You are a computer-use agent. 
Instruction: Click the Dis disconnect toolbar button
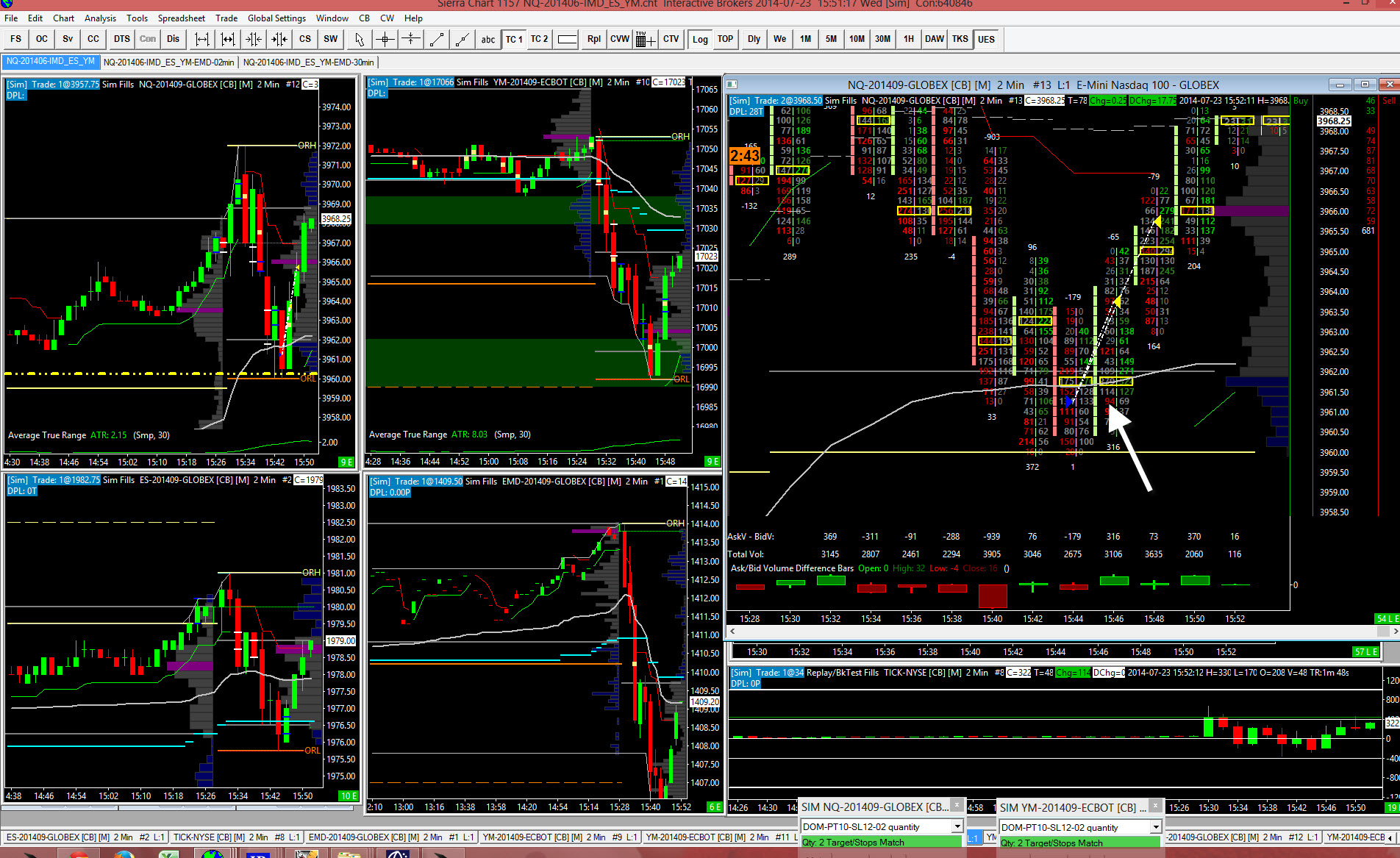[x=173, y=39]
